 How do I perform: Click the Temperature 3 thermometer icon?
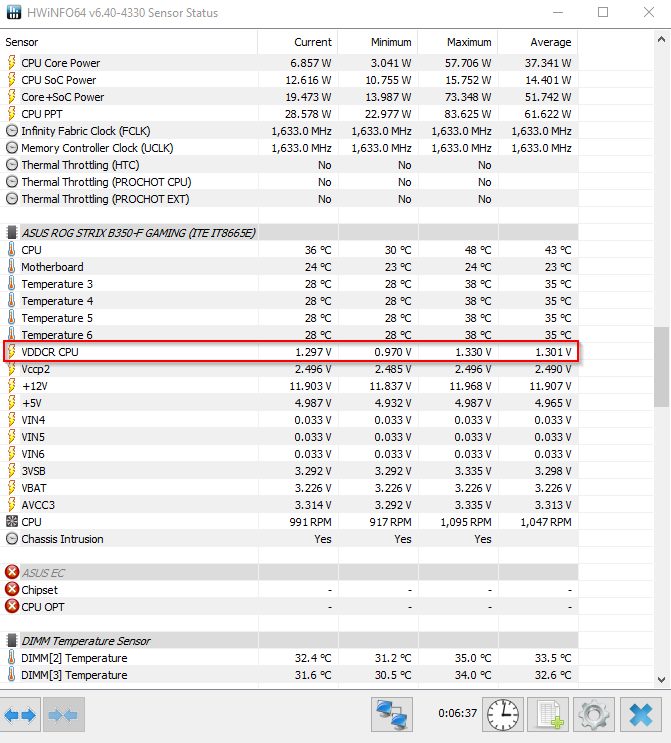pyautogui.click(x=11, y=284)
